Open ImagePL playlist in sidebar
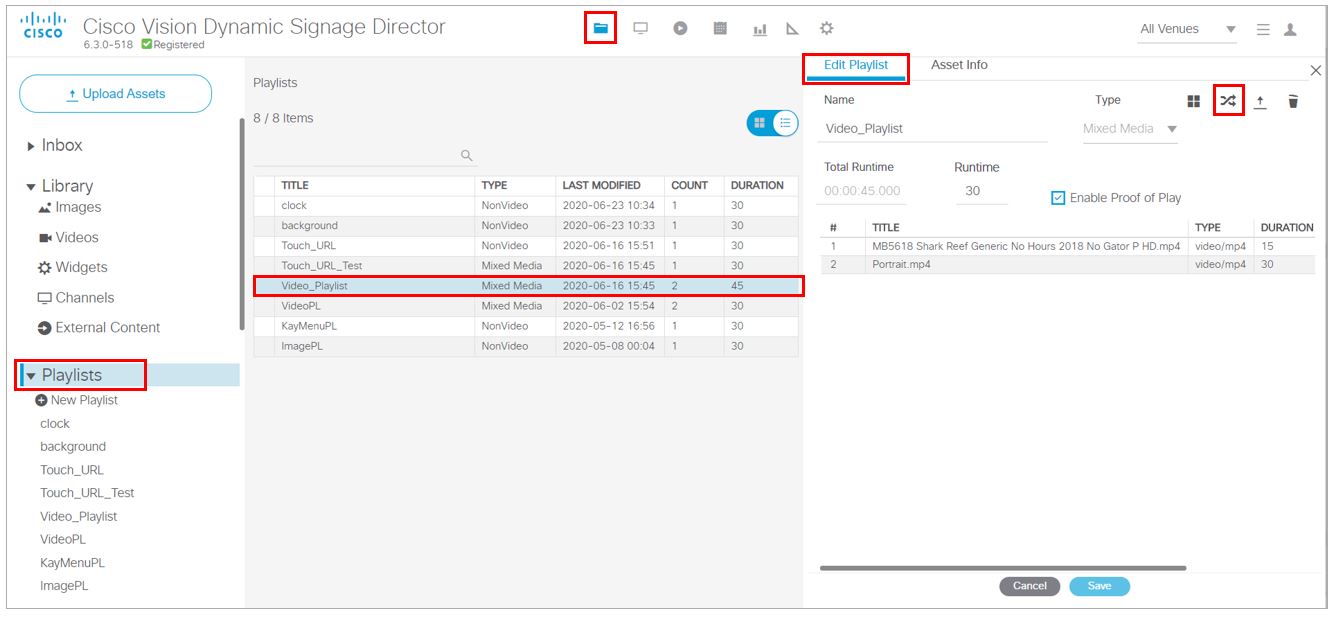The height and width of the screenshot is (617, 1335). point(64,586)
